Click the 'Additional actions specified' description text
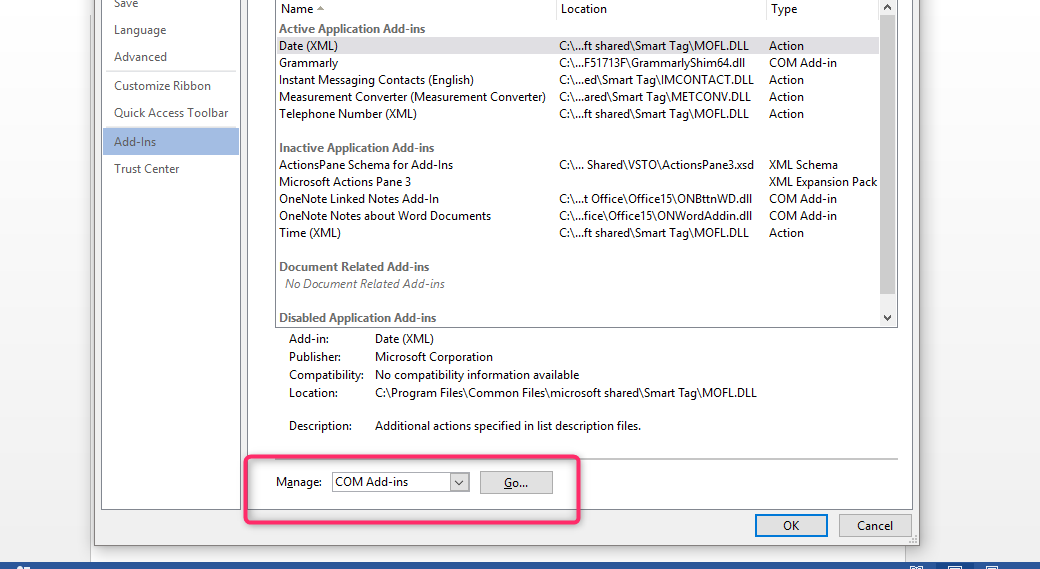This screenshot has height=569, width=1040. (x=507, y=426)
